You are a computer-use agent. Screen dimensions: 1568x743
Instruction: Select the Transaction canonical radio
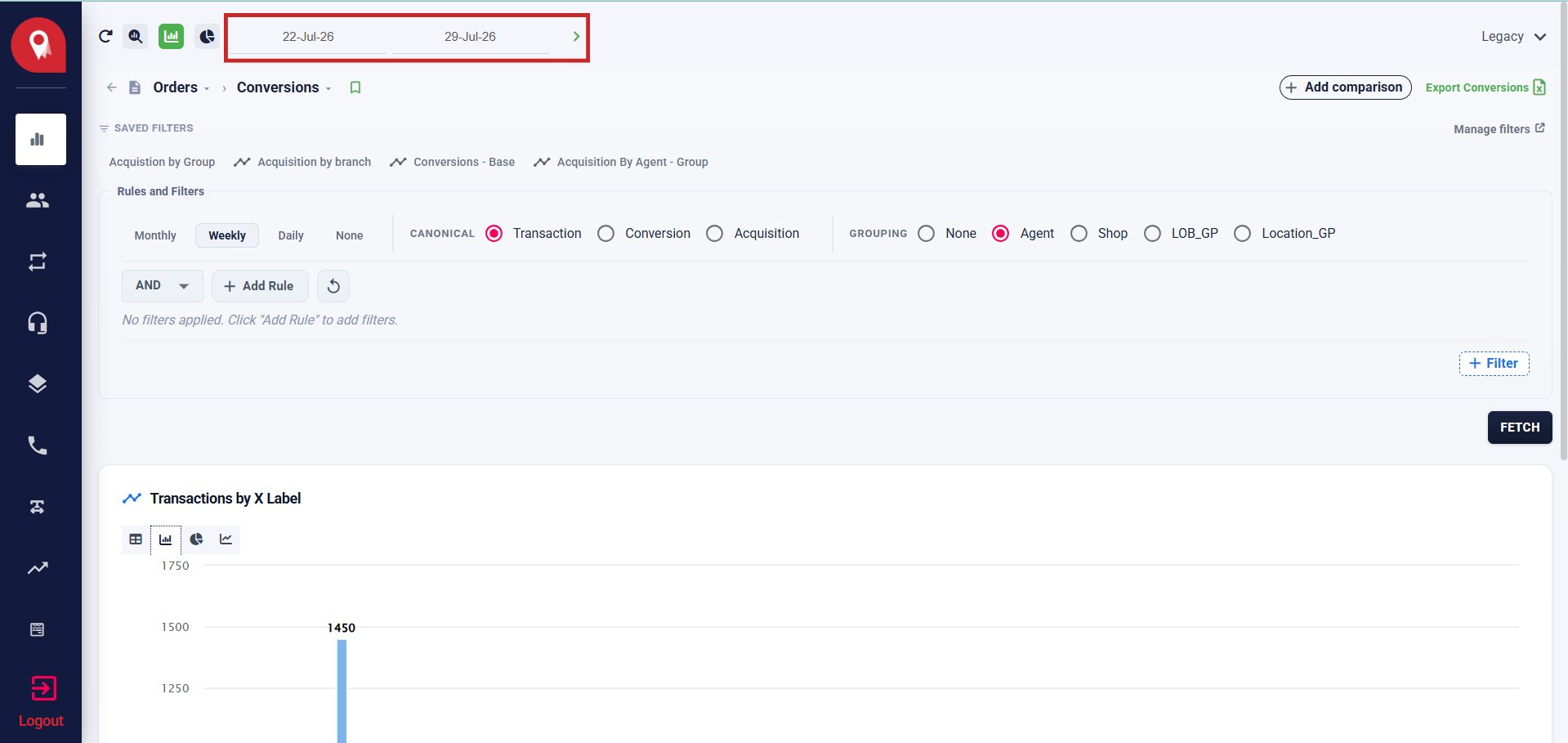point(494,234)
